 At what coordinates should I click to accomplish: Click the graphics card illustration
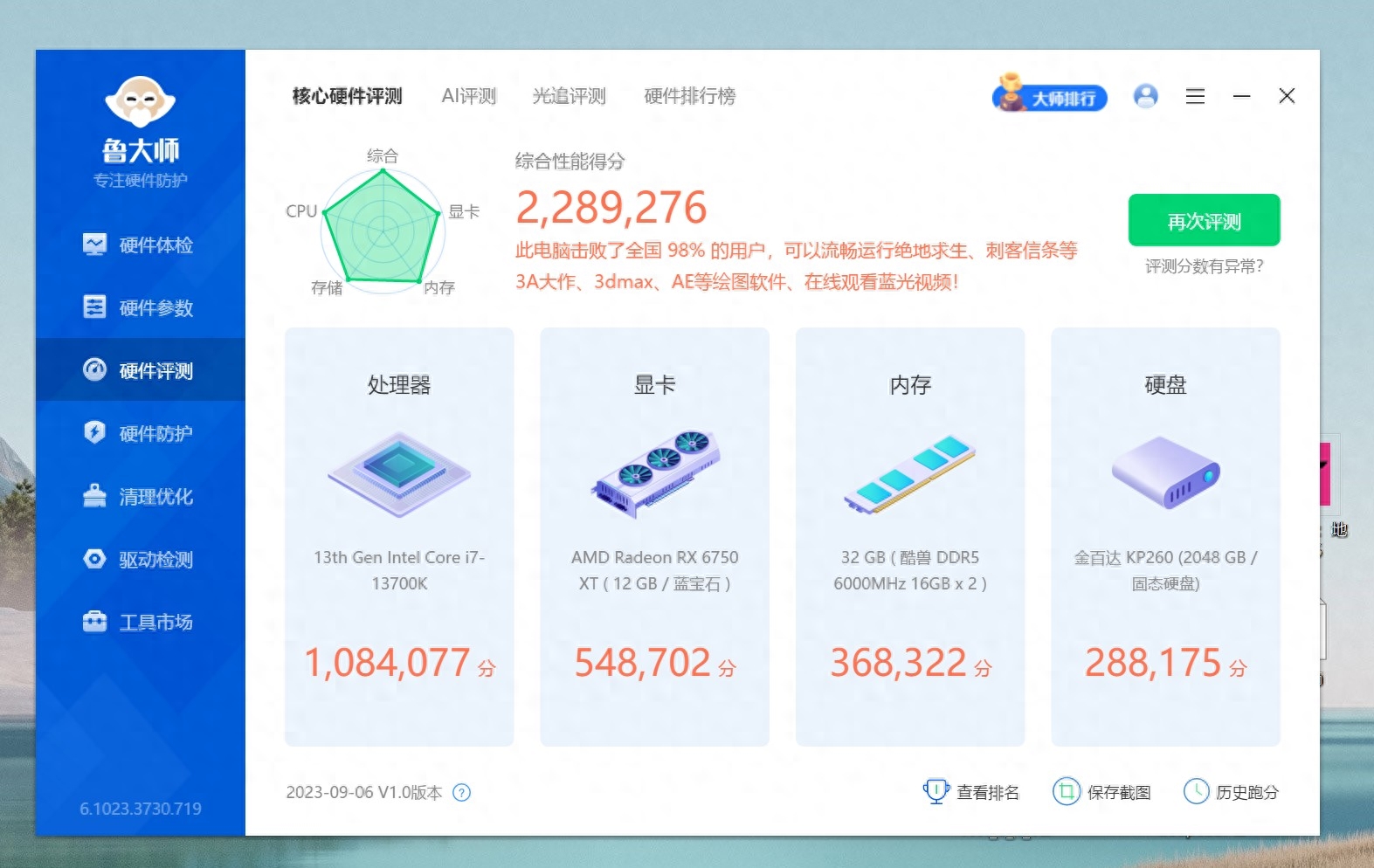[x=655, y=474]
